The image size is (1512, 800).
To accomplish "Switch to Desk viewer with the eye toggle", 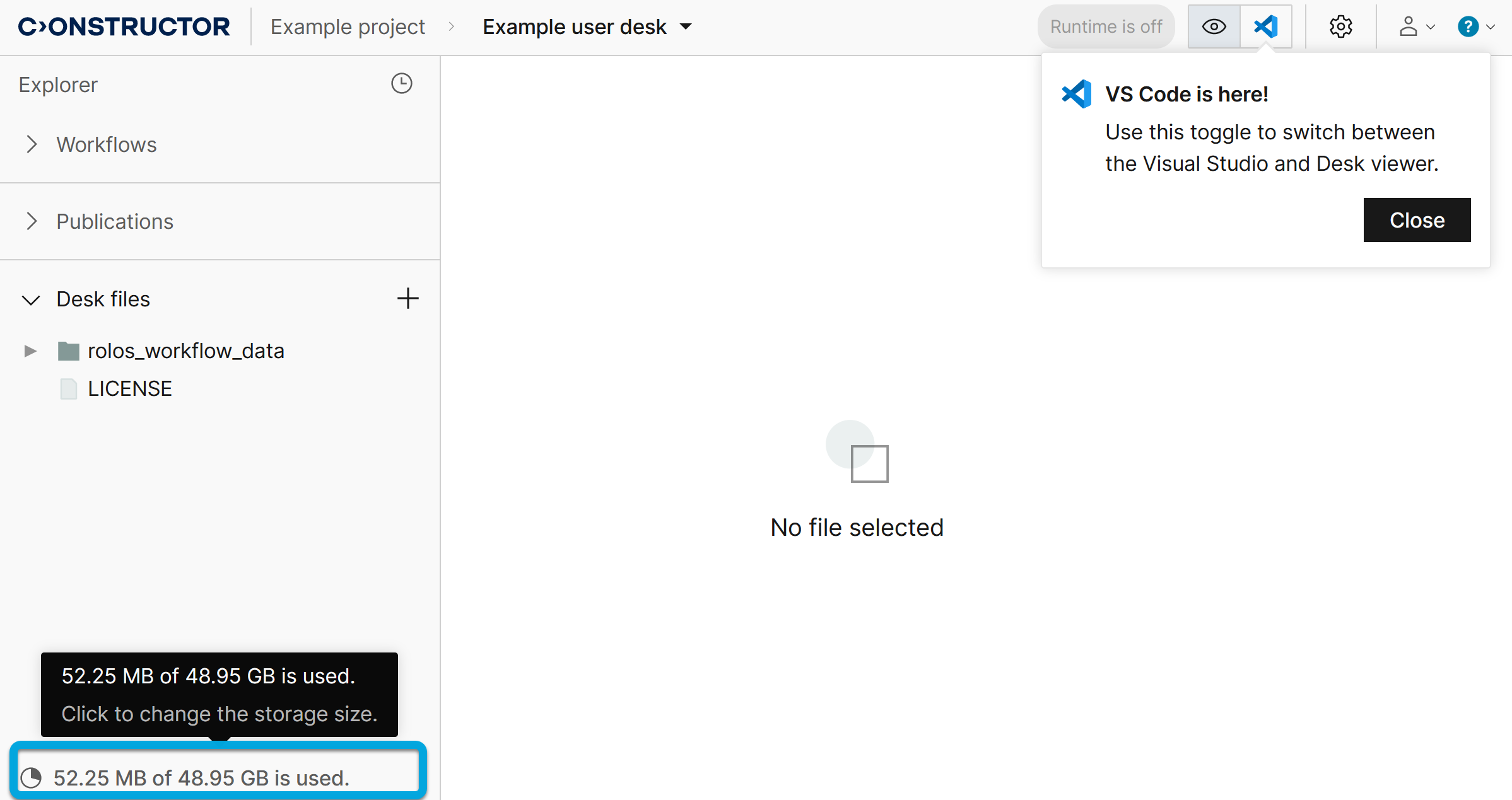I will (x=1214, y=27).
